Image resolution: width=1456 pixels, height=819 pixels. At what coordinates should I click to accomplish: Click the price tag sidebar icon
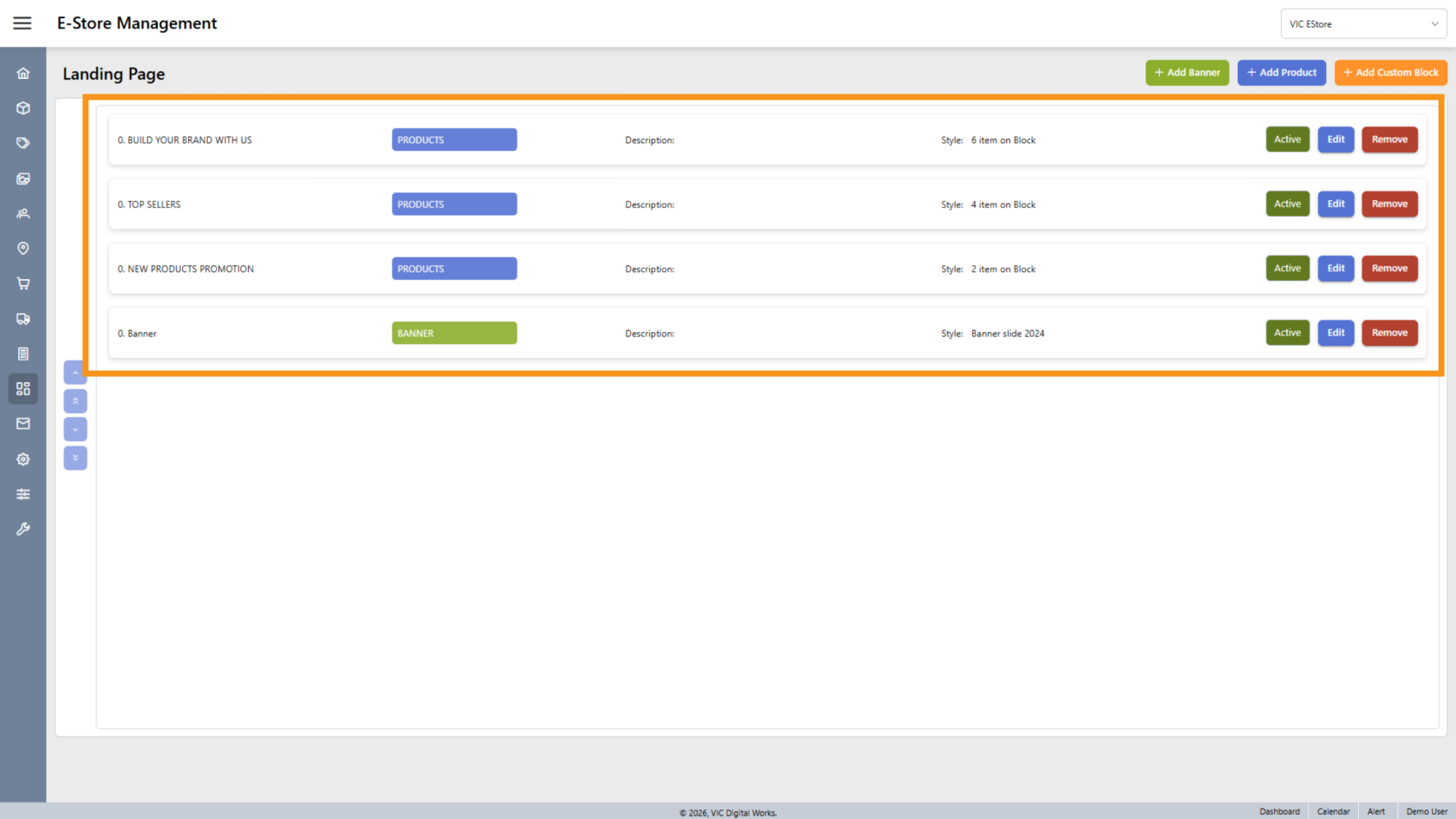23,143
